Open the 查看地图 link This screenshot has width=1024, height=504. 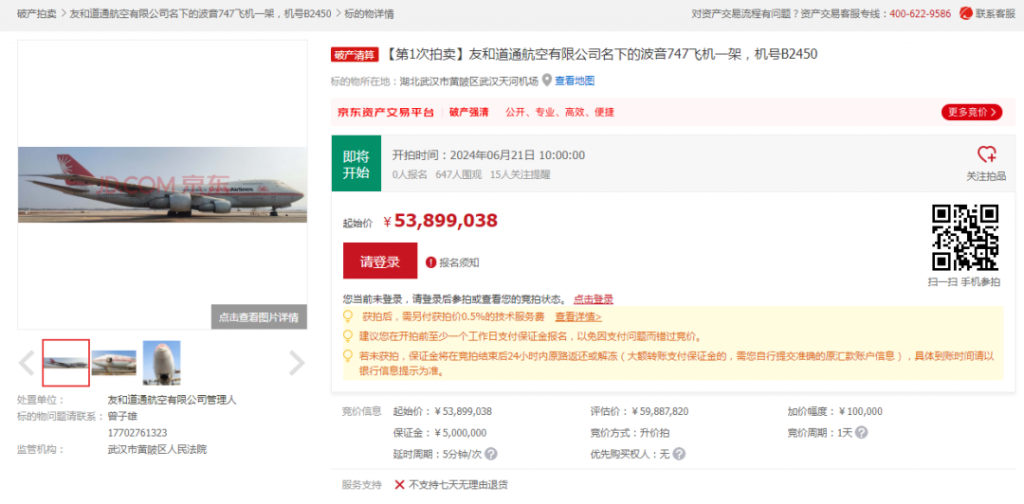(x=575, y=81)
